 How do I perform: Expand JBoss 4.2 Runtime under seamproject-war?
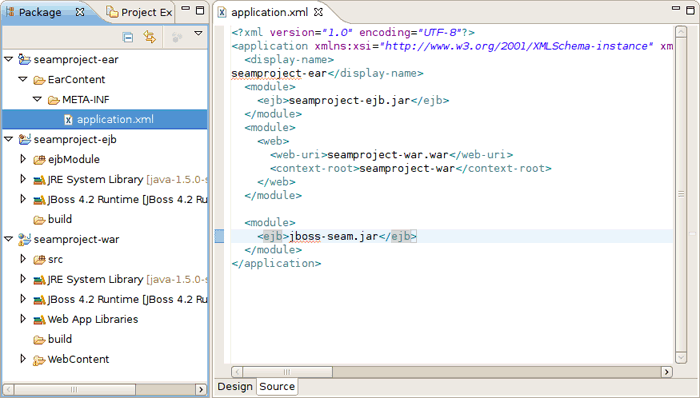tap(23, 298)
